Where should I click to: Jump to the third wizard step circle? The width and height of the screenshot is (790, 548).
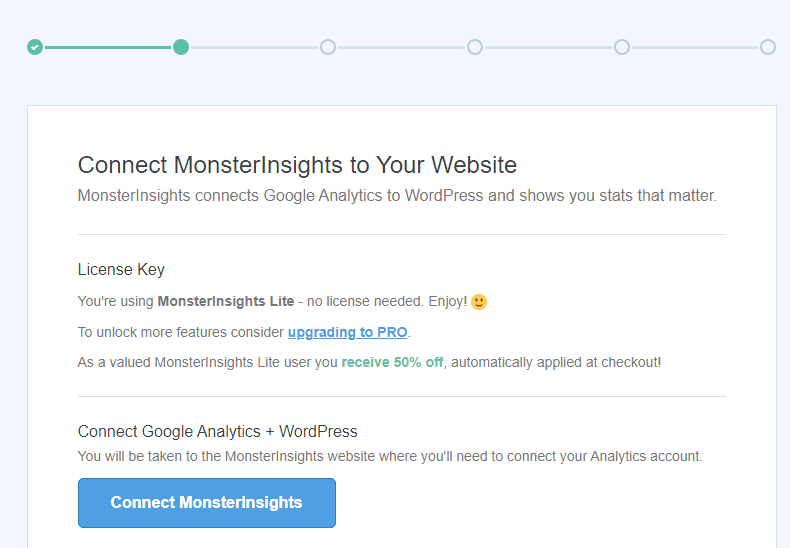point(328,47)
